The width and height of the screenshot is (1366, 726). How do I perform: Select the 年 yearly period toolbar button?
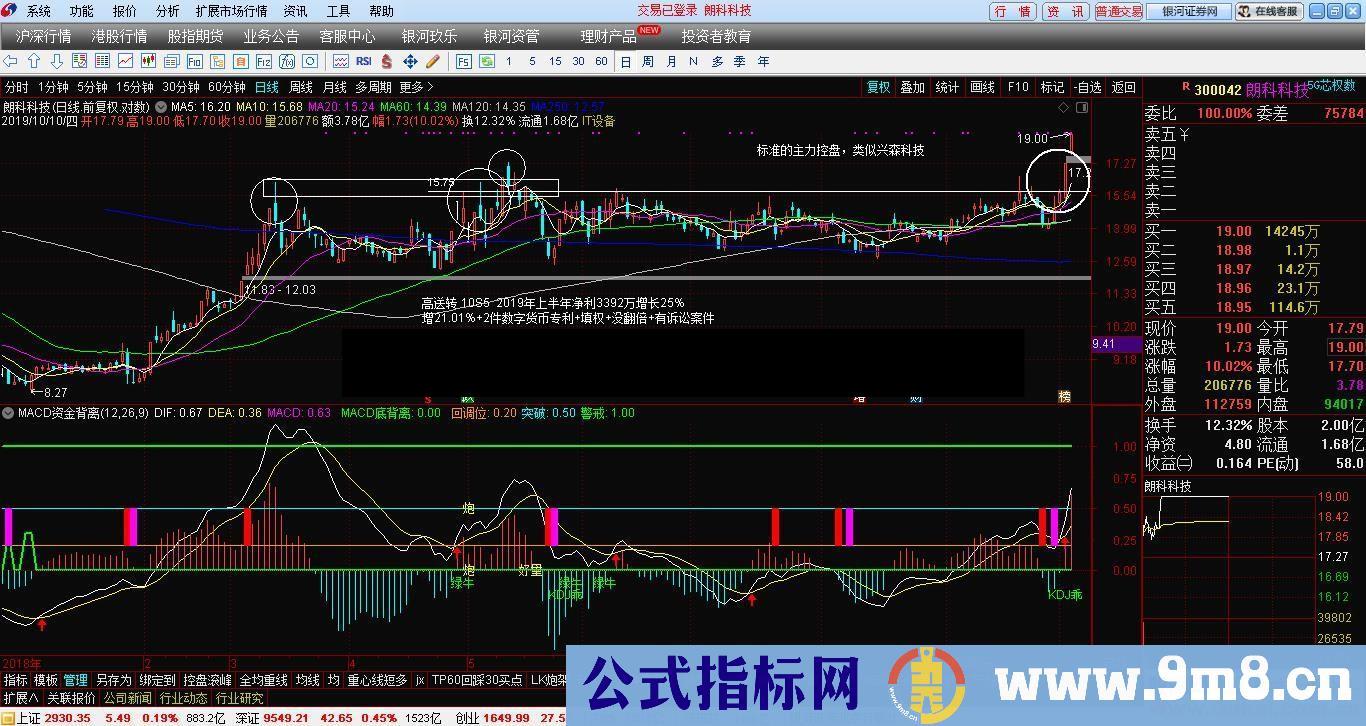[x=764, y=61]
